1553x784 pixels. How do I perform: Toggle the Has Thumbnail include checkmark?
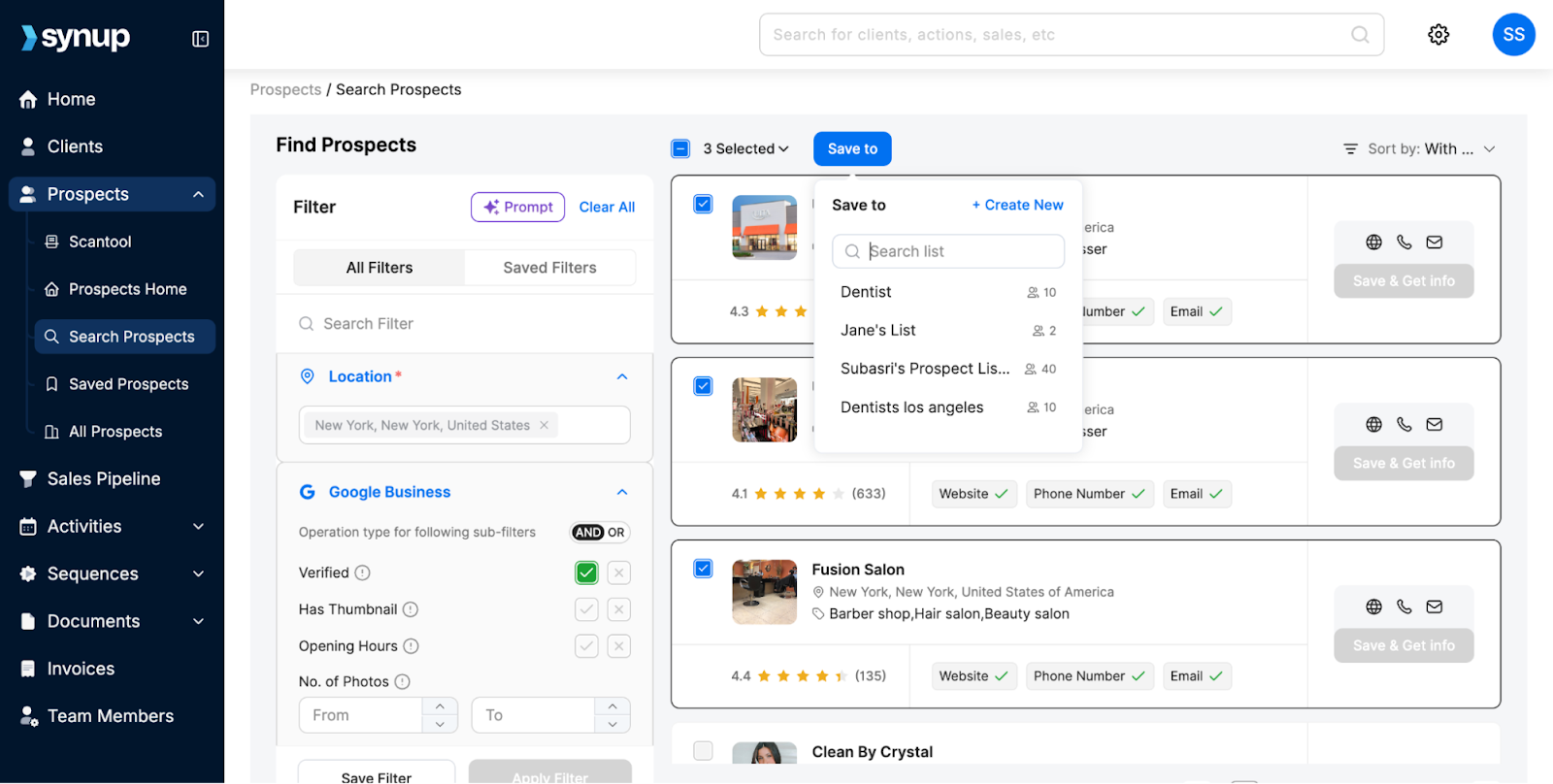586,609
